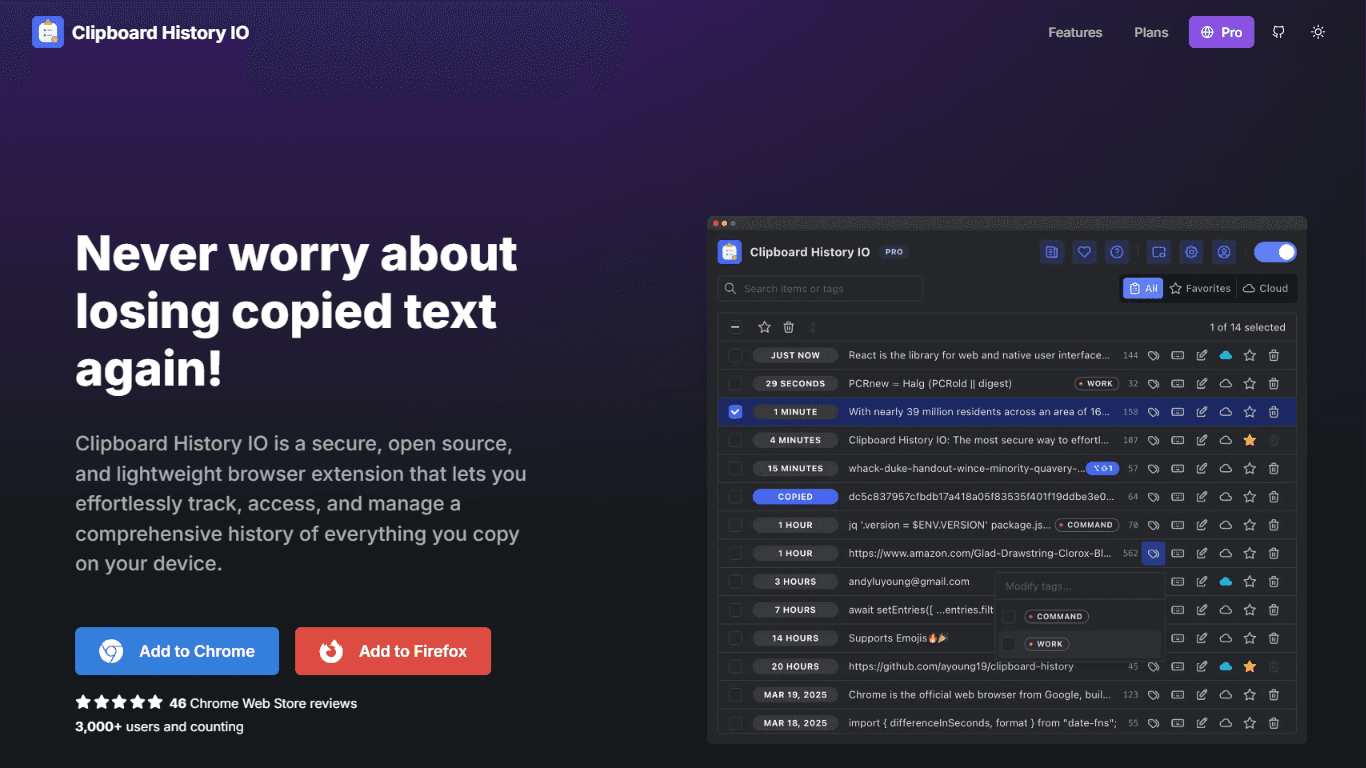This screenshot has height=768, width=1366.
Task: Click the WORK tag on the PCRnew row
Action: coord(1096,383)
